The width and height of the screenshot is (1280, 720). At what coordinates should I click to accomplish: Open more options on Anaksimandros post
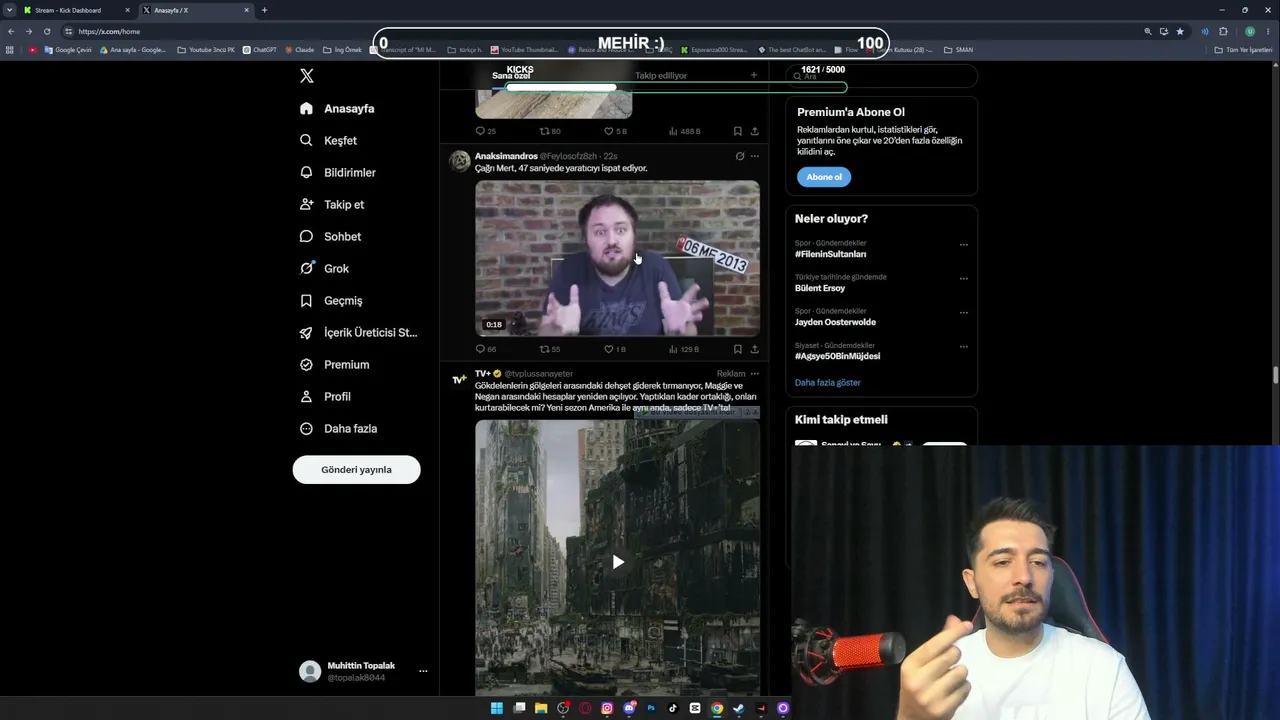[755, 156]
